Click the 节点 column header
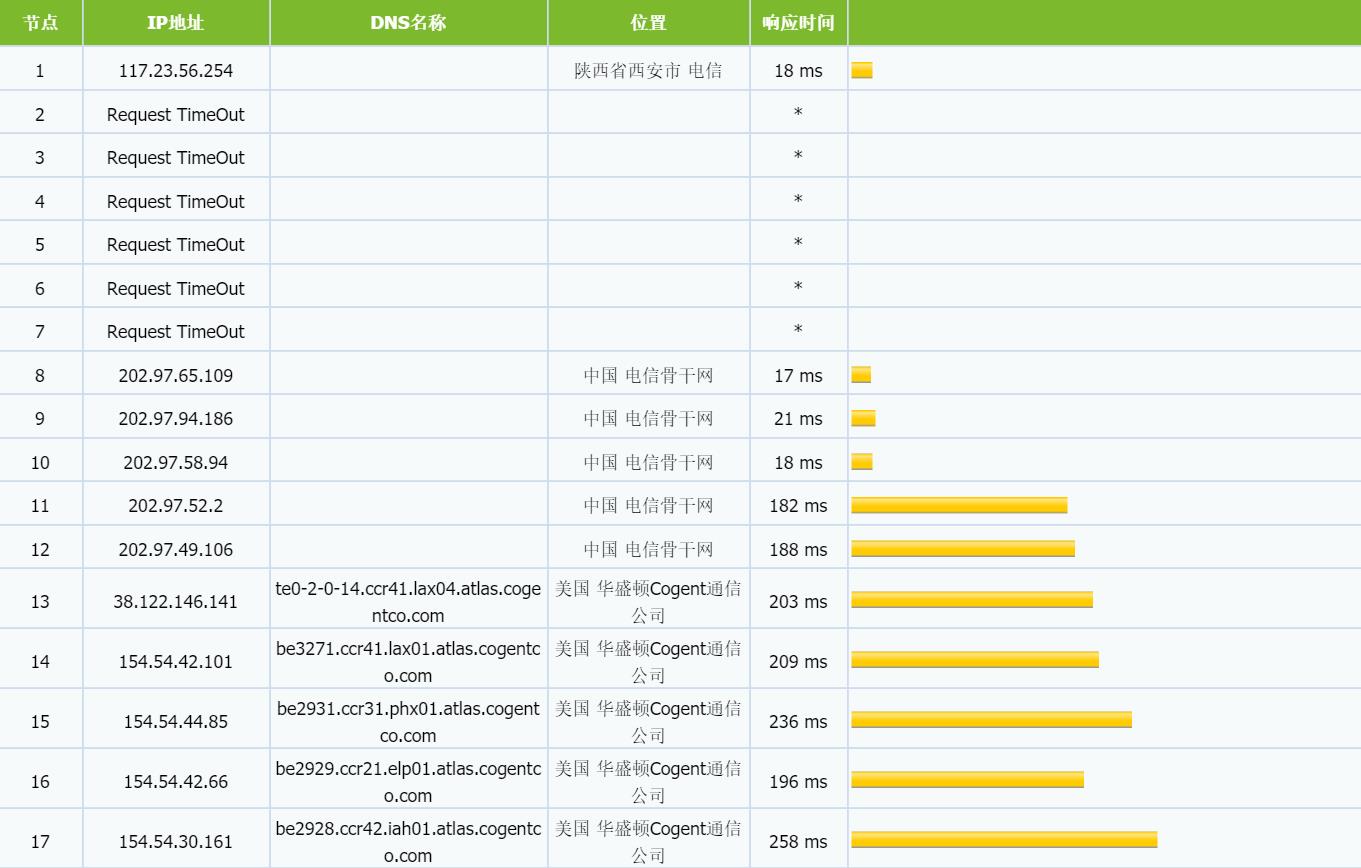1361x868 pixels. pyautogui.click(x=41, y=23)
